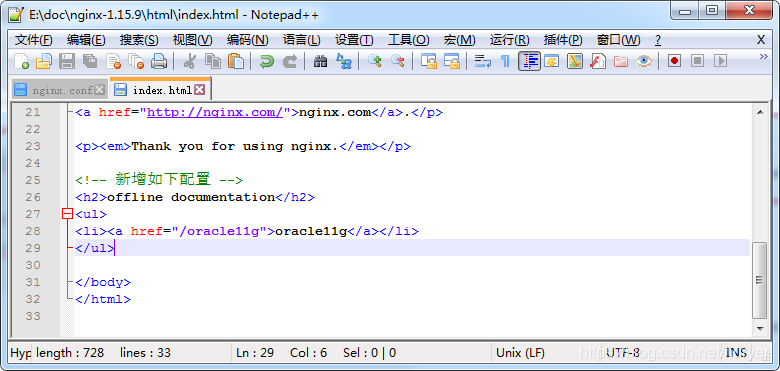Open the 窗口(W) menu

click(618, 40)
